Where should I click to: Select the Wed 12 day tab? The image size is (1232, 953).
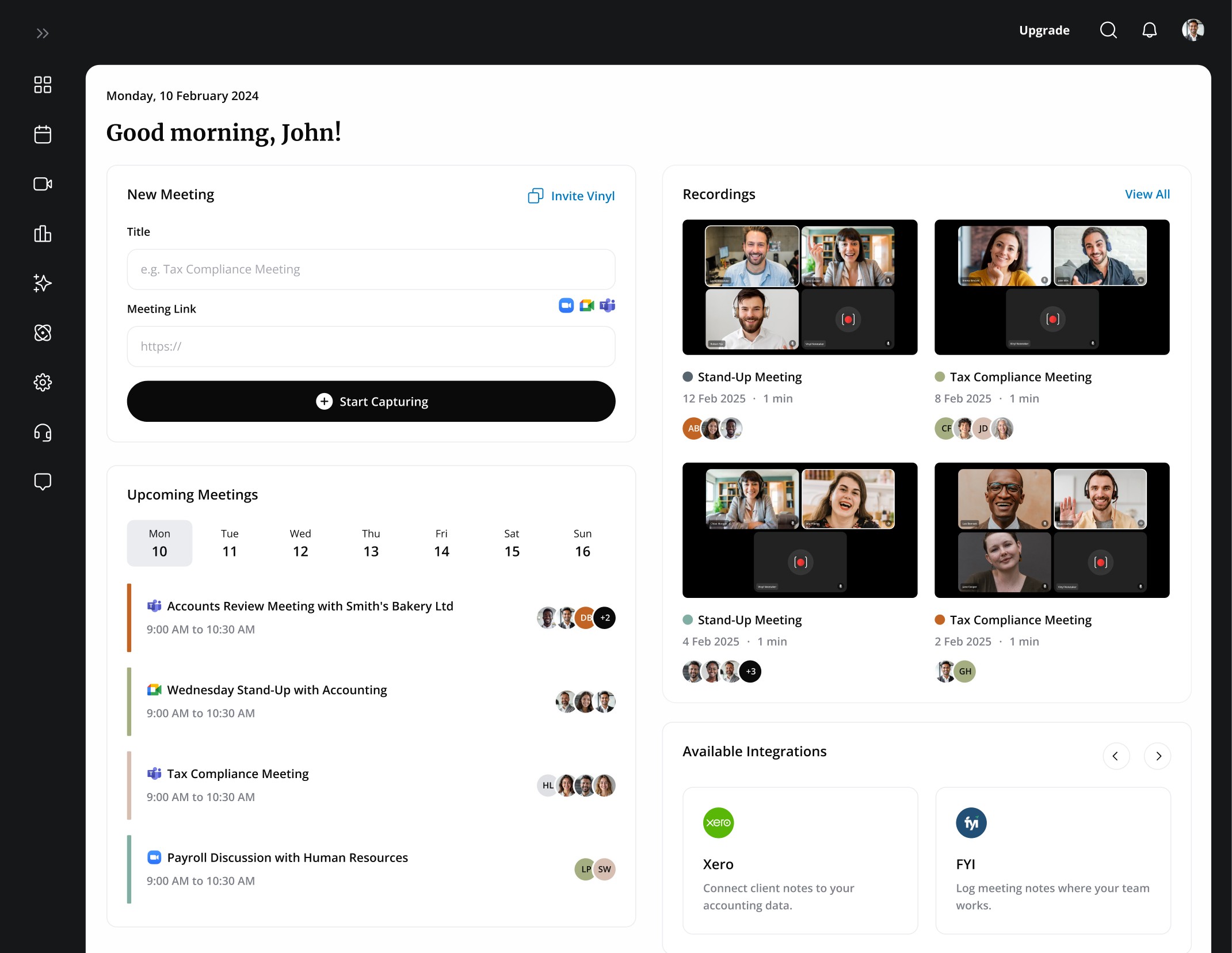pos(300,543)
